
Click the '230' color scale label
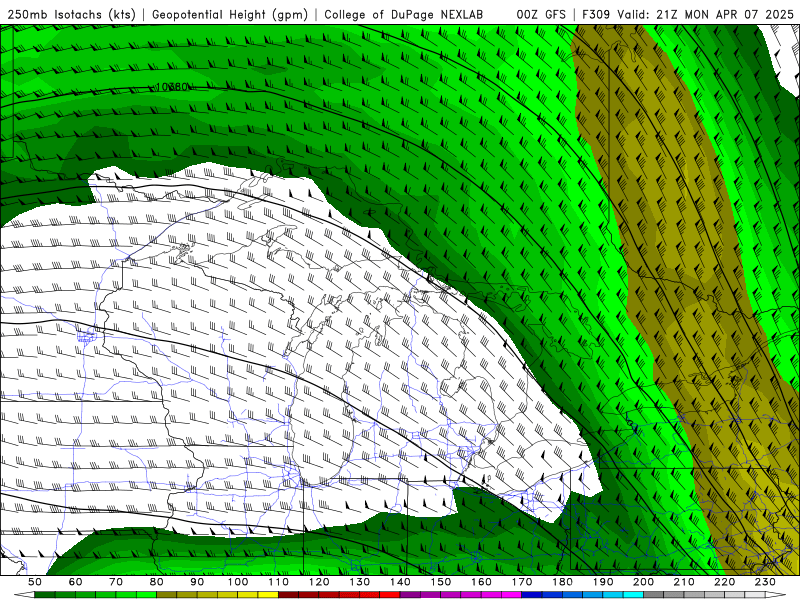(765, 582)
